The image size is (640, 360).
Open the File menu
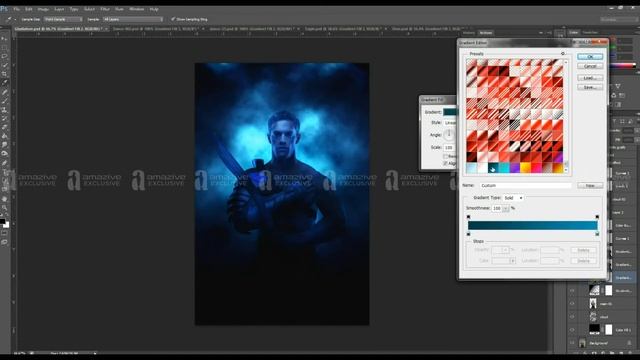click(16, 9)
